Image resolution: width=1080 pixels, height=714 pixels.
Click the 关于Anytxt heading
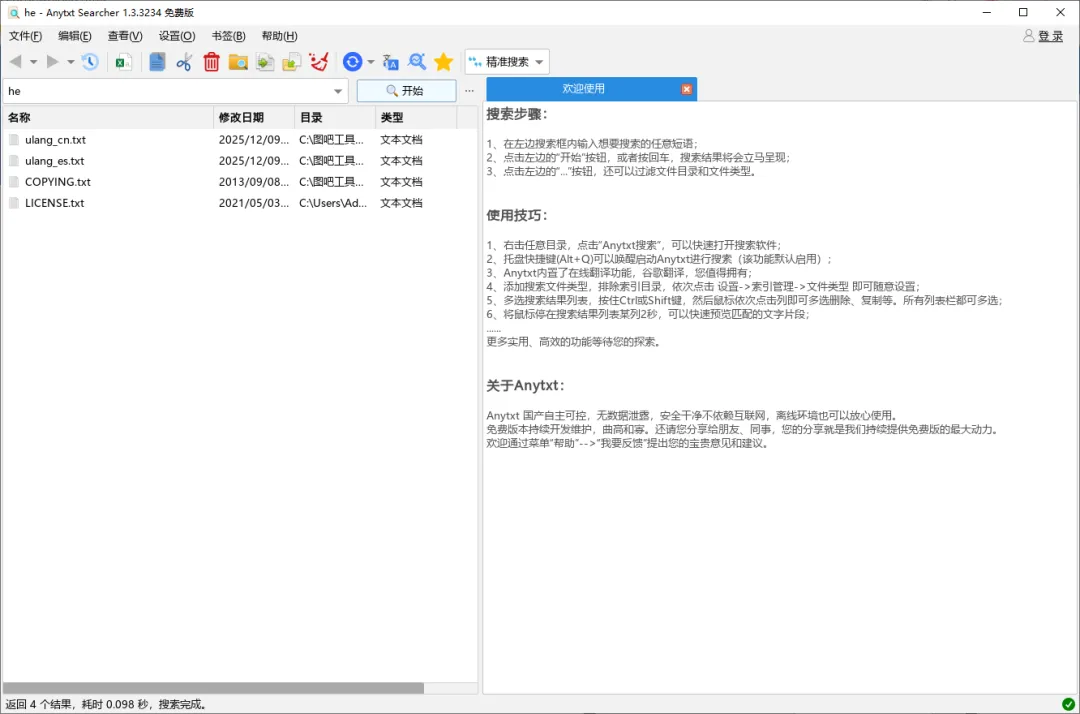(526, 386)
